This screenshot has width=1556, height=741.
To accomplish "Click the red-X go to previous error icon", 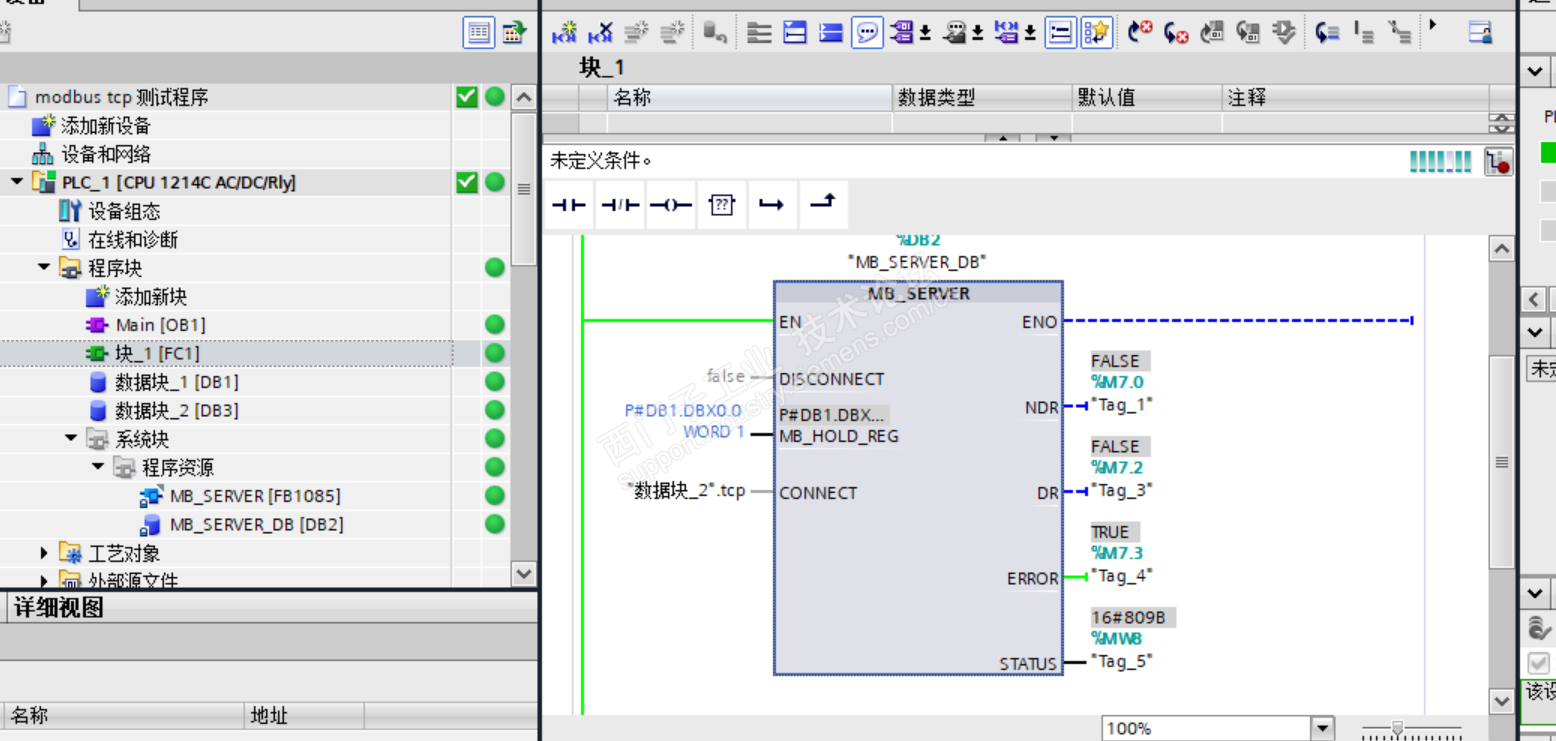I will click(1139, 33).
